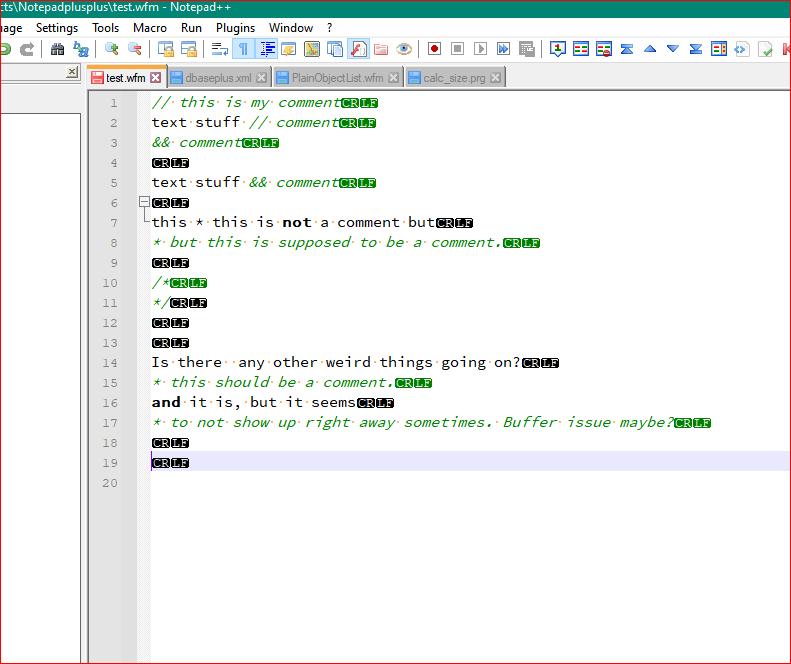Go to next difference down arrow
Screen dimensions: 791x664
pyautogui.click(x=672, y=49)
